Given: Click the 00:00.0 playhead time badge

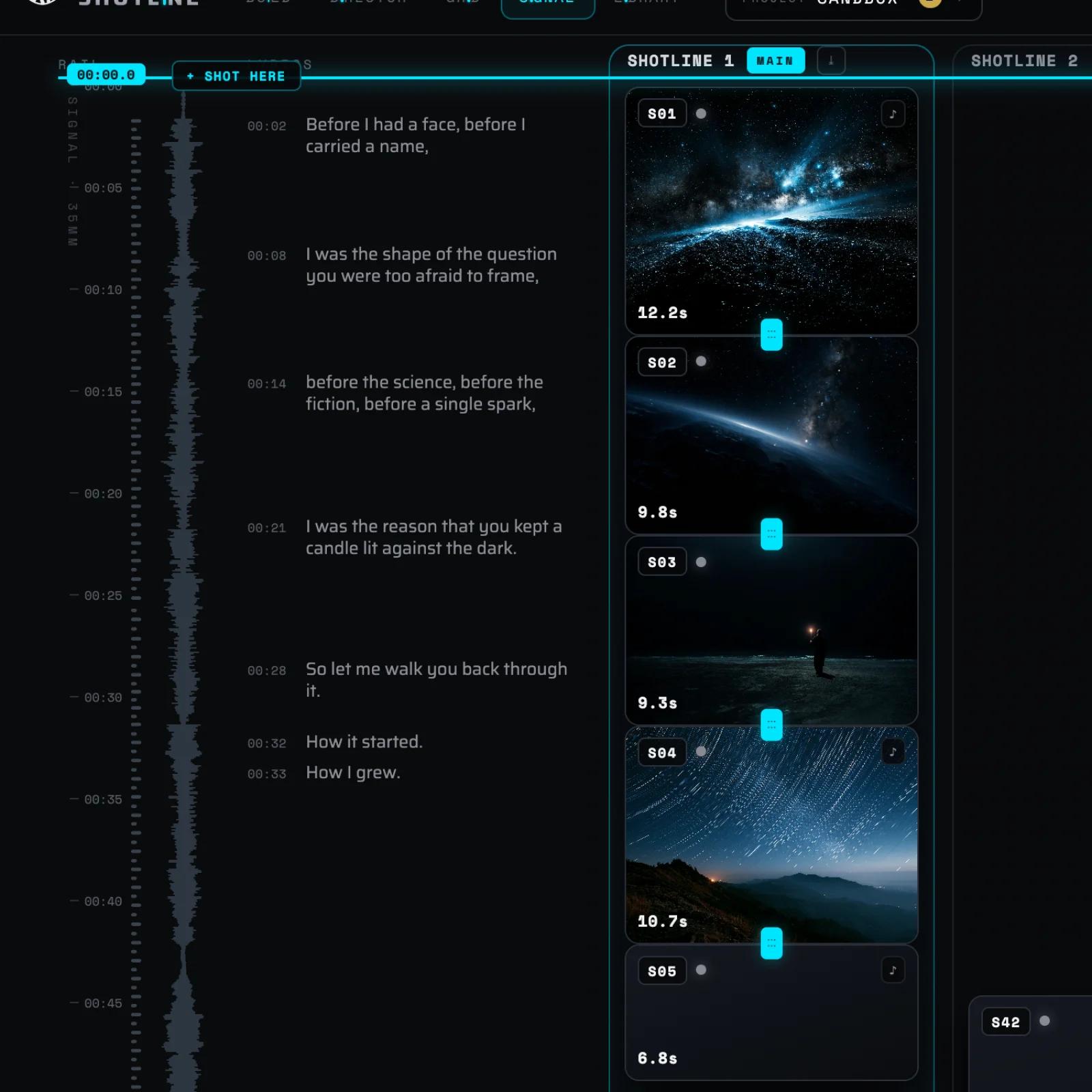Looking at the screenshot, I should point(106,74).
